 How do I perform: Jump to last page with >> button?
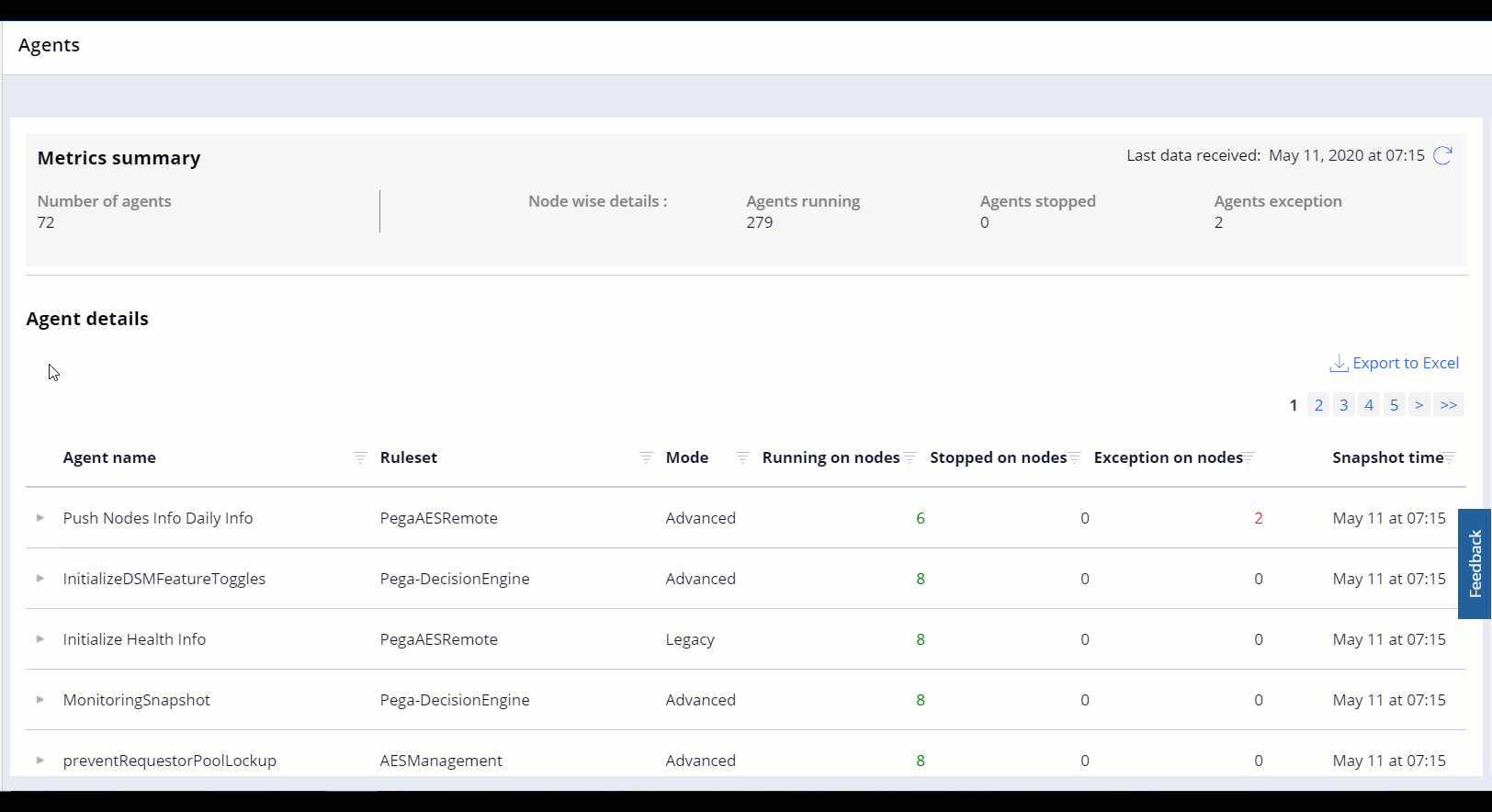[x=1448, y=405]
